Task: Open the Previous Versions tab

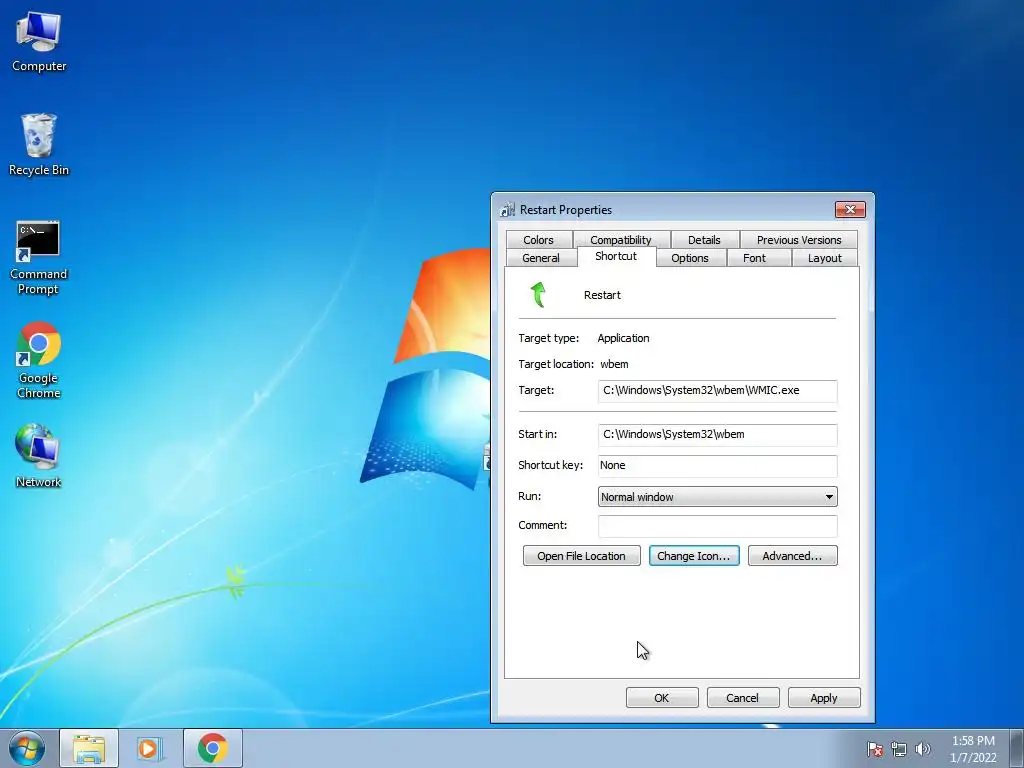Action: 799,240
